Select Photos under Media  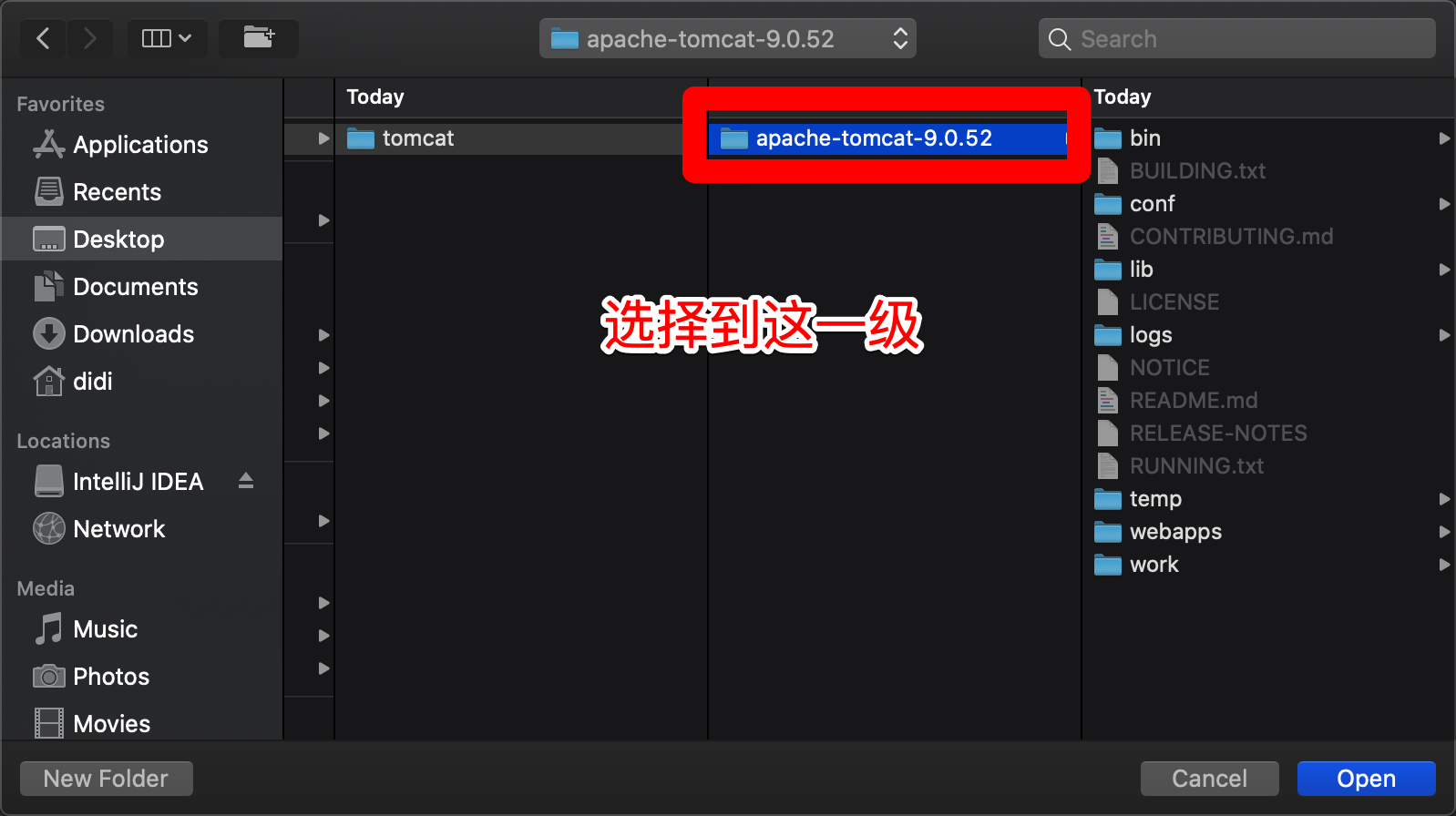[141, 677]
